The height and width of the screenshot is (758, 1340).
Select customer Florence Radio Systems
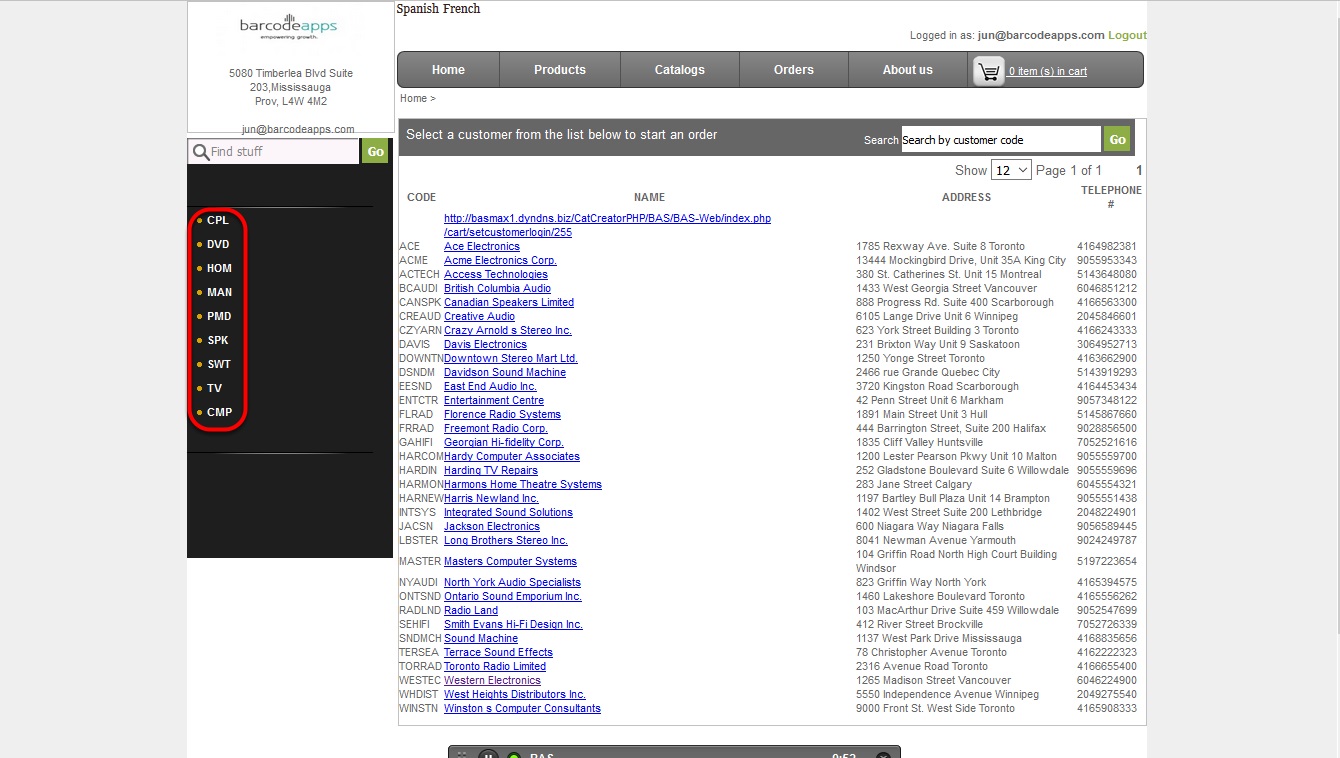click(502, 414)
